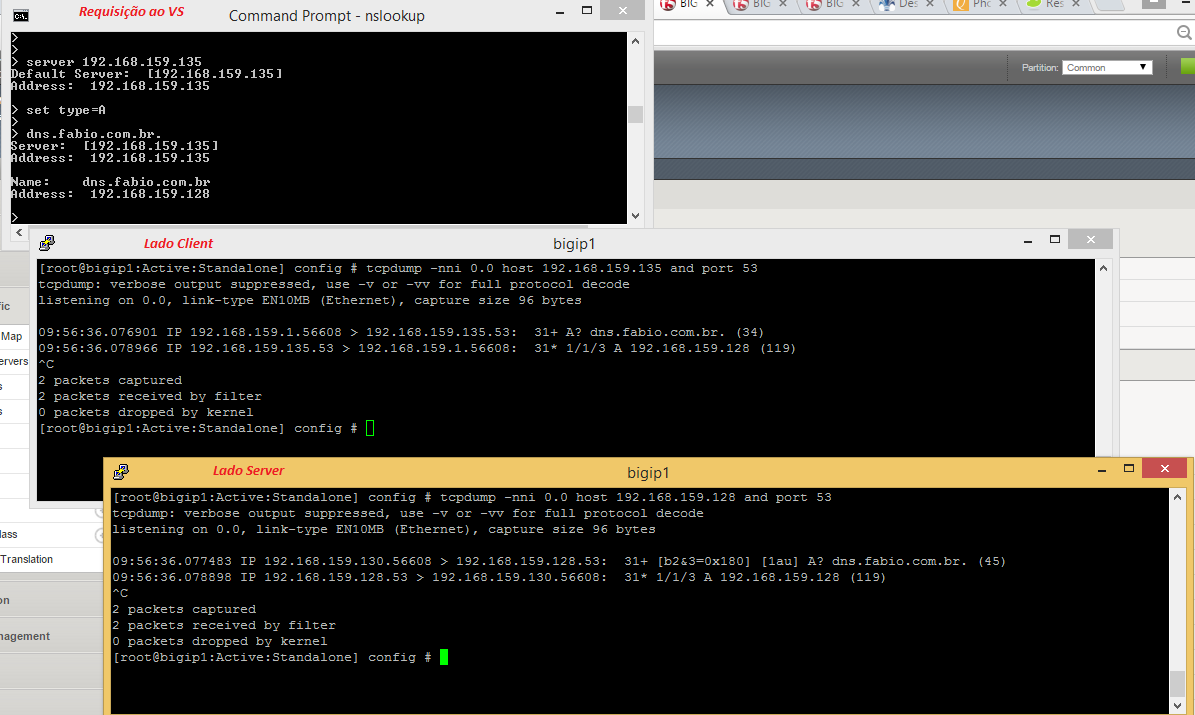Click the PuTTY icon on Lado Server title bar
This screenshot has width=1195, height=715.
122,472
